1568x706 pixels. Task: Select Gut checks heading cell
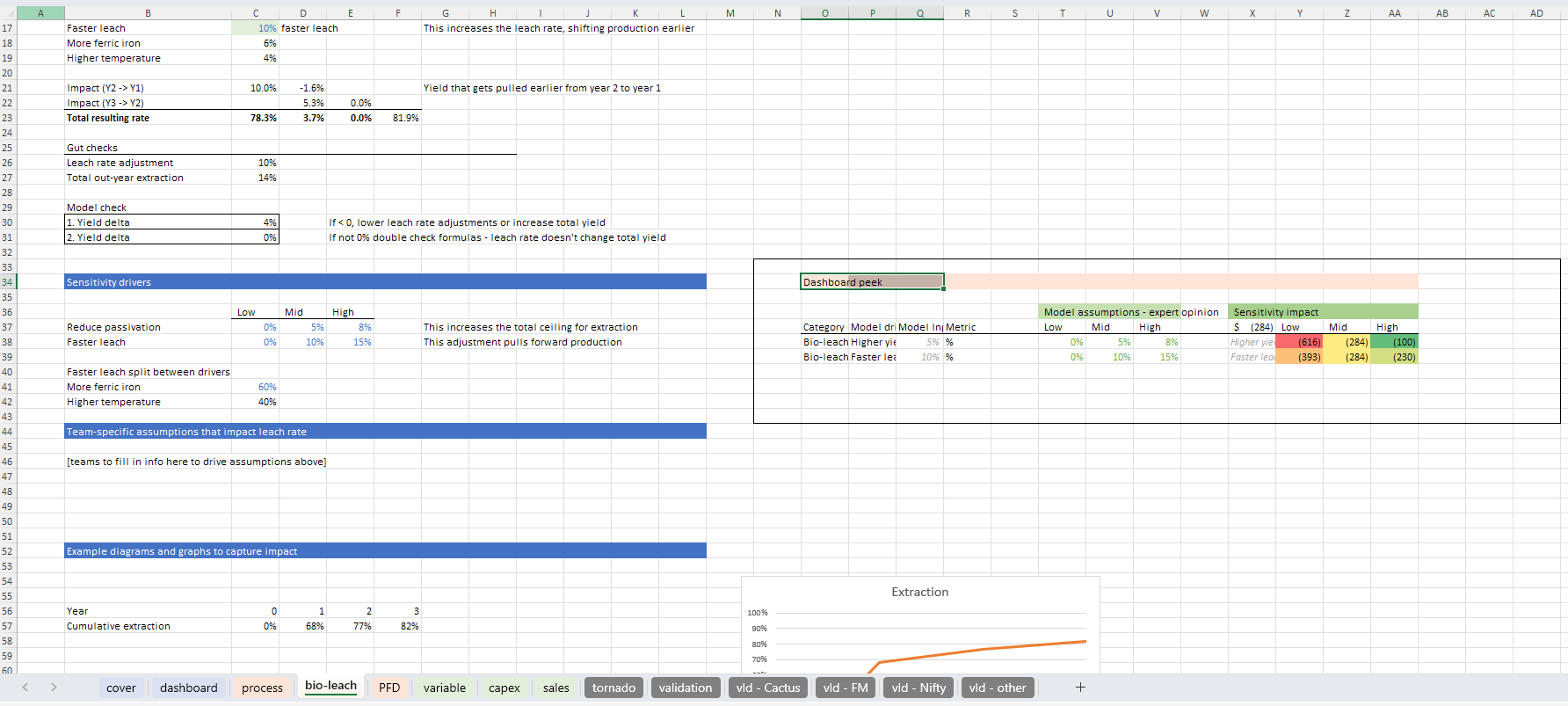(148, 148)
